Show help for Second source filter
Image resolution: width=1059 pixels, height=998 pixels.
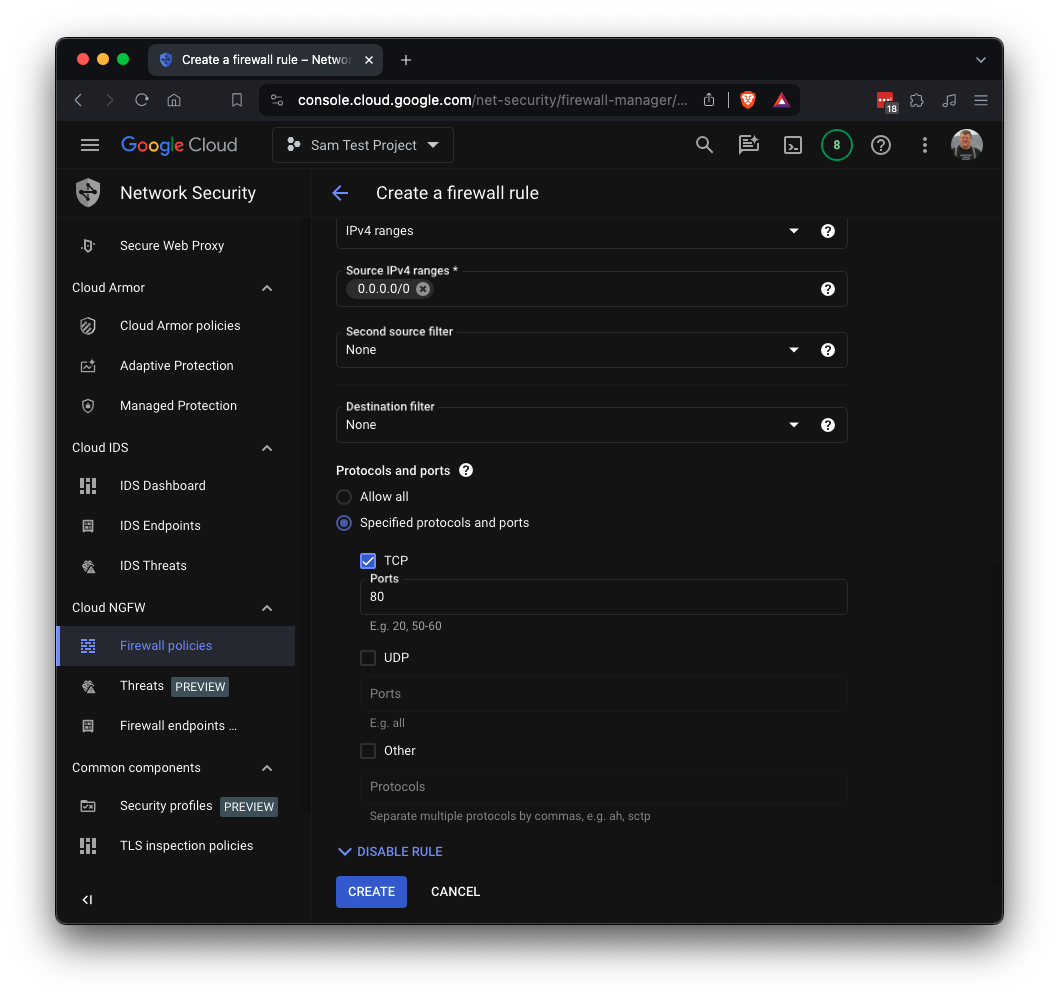(827, 350)
